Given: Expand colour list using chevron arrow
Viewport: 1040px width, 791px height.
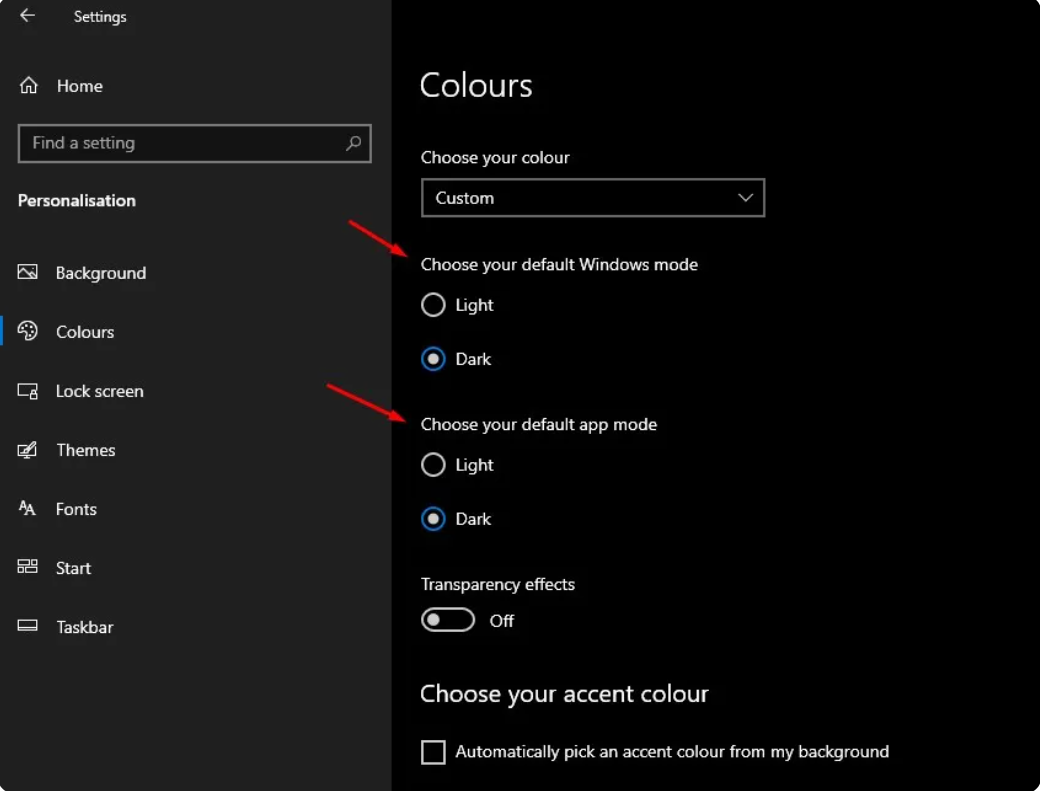Looking at the screenshot, I should (745, 198).
